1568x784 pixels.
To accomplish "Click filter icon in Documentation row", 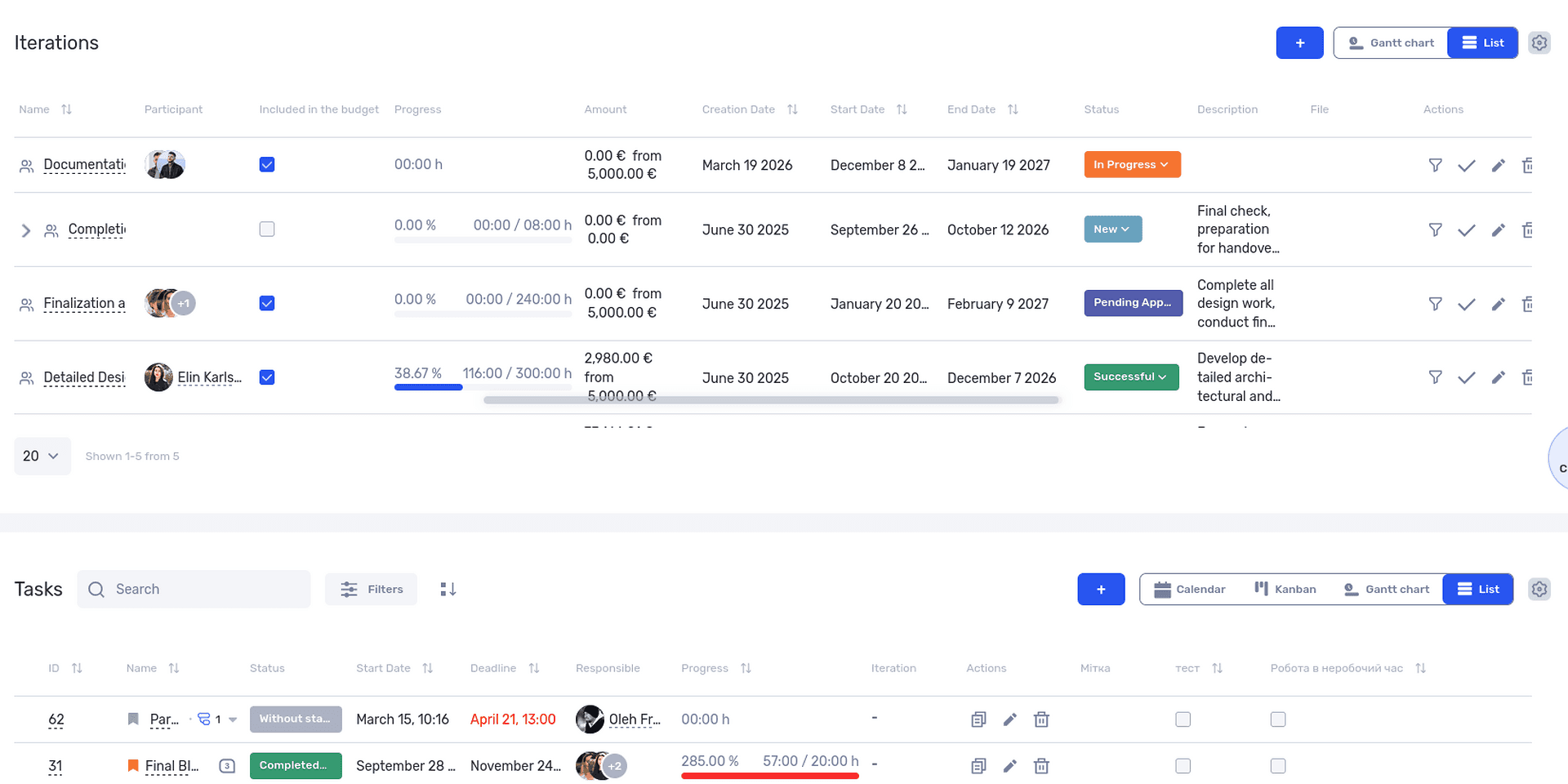I will click(1435, 165).
